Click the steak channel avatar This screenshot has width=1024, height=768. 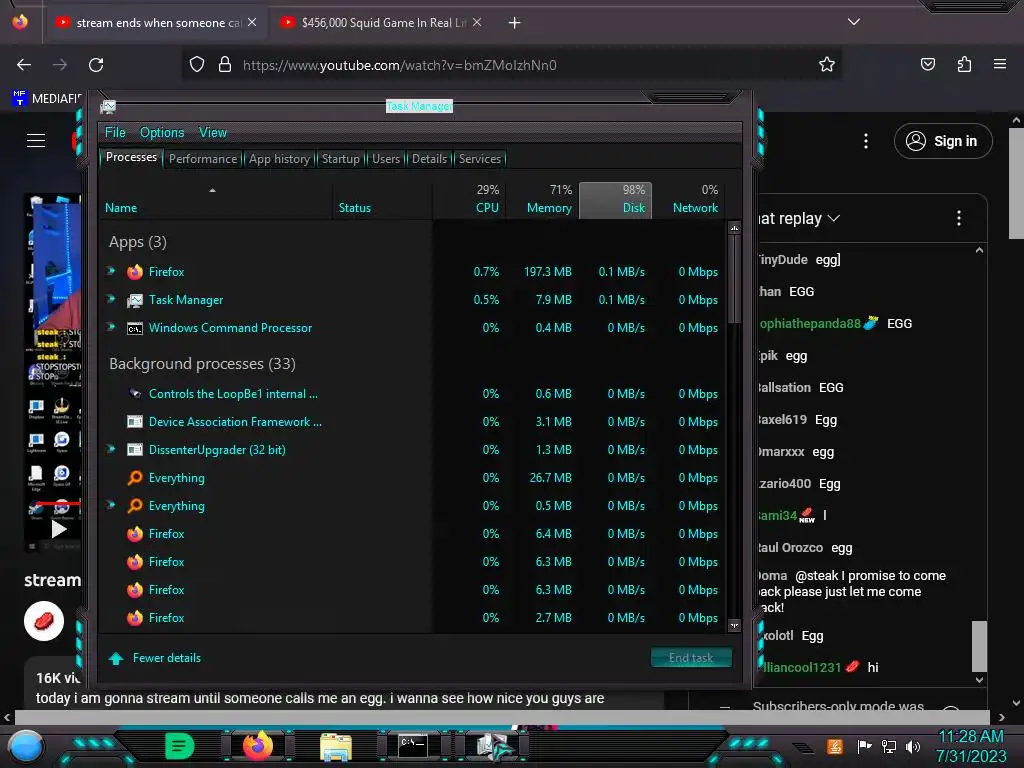tap(44, 621)
